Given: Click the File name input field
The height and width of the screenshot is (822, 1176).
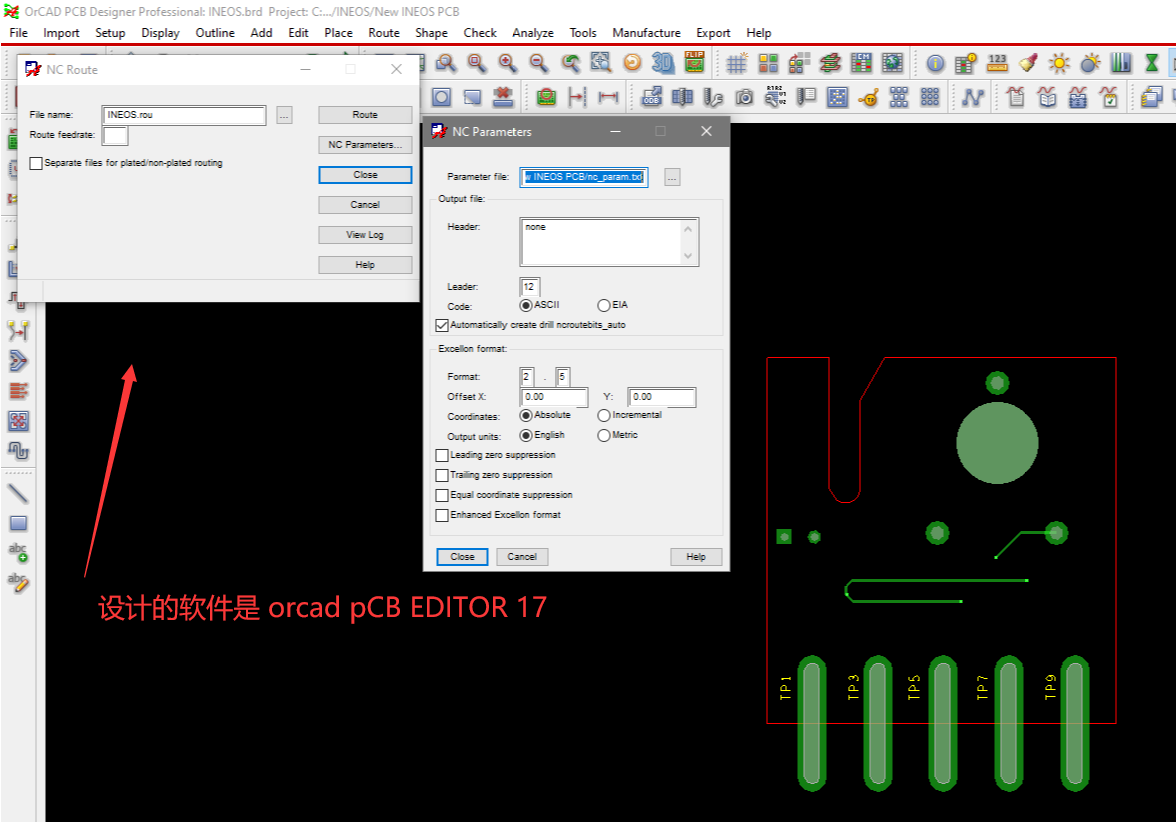Looking at the screenshot, I should tap(184, 116).
